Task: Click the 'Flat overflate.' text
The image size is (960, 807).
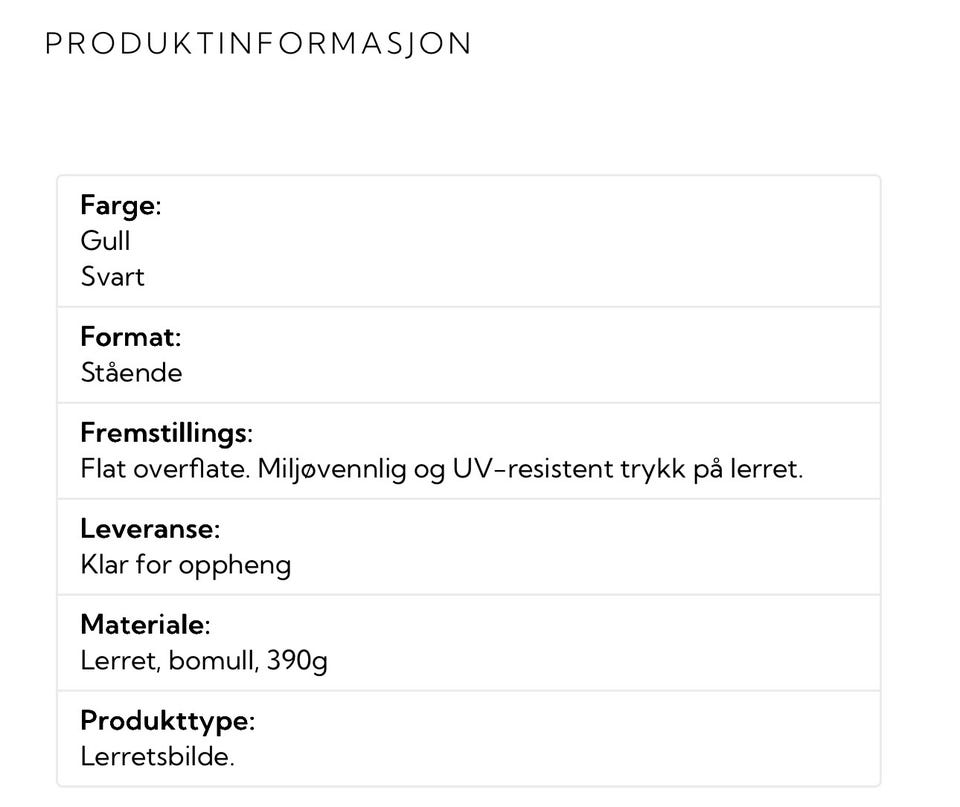Action: point(164,469)
